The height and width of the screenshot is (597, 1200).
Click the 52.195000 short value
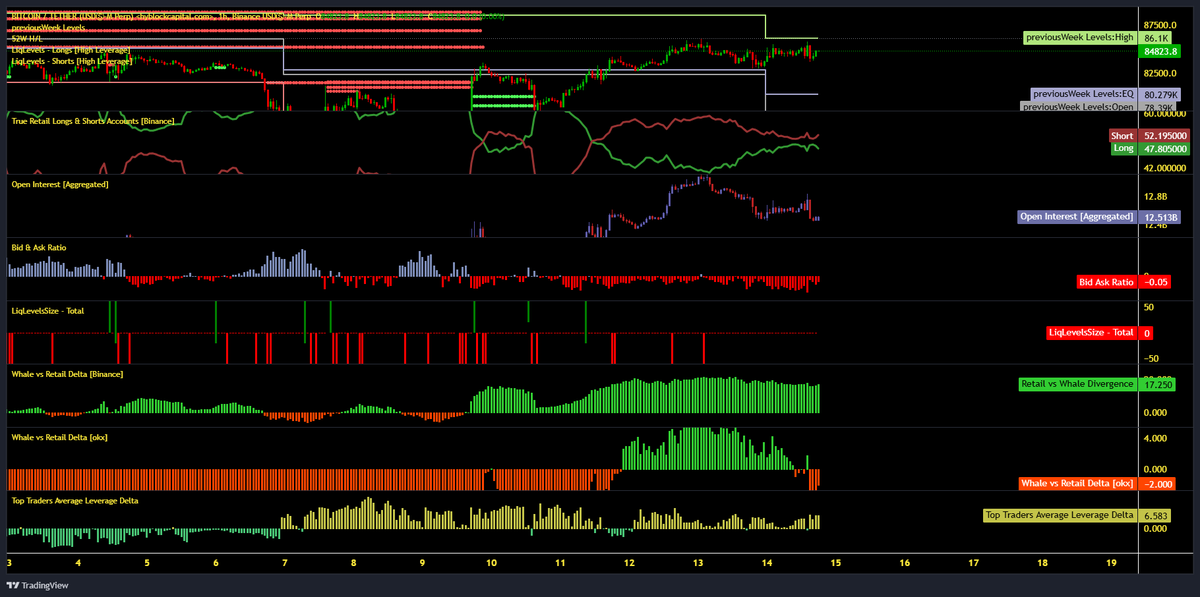click(x=1165, y=136)
